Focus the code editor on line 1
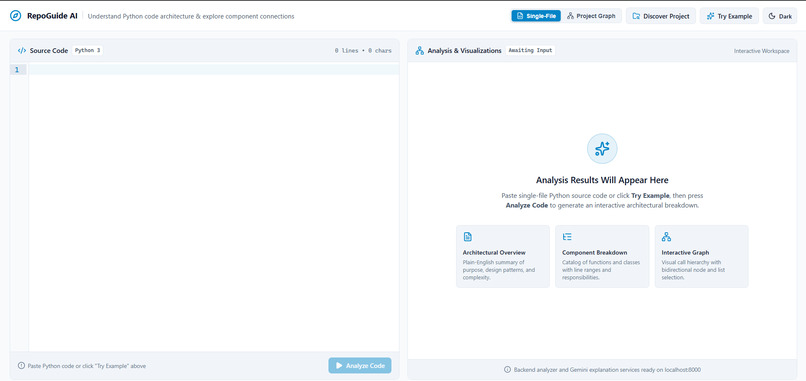The height and width of the screenshot is (381, 806). 214,69
